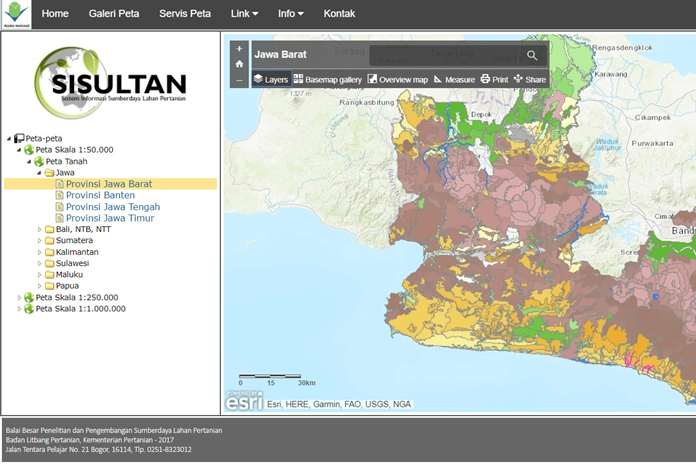
Task: Open the Link dropdown menu
Action: point(244,14)
